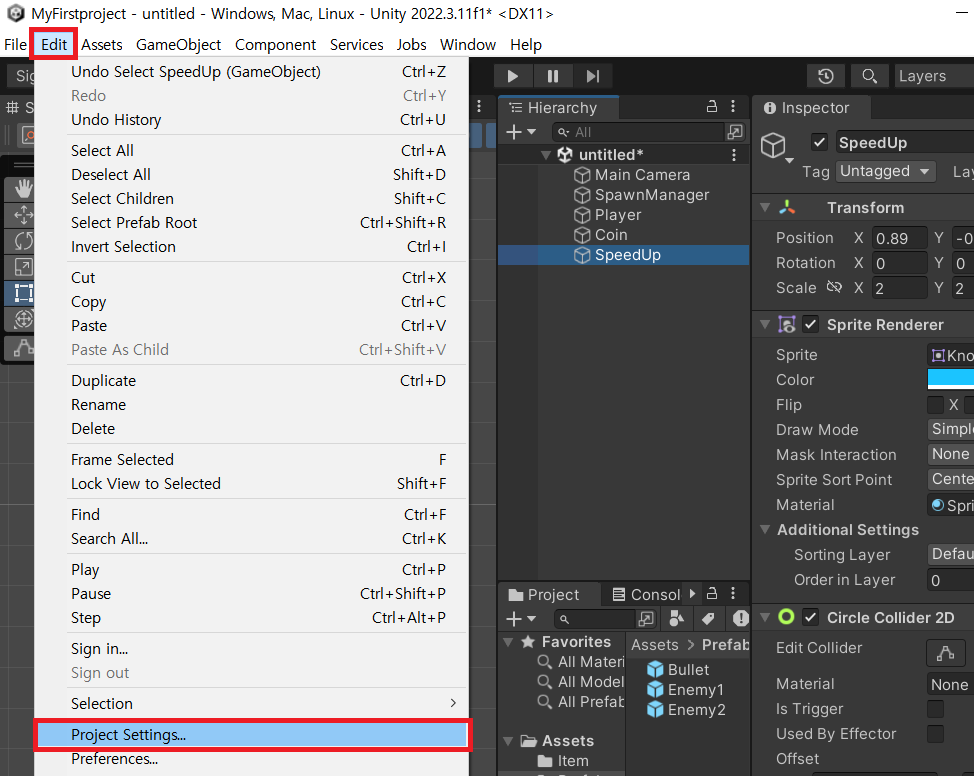
Task: Open the GameObject menu
Action: point(178,45)
